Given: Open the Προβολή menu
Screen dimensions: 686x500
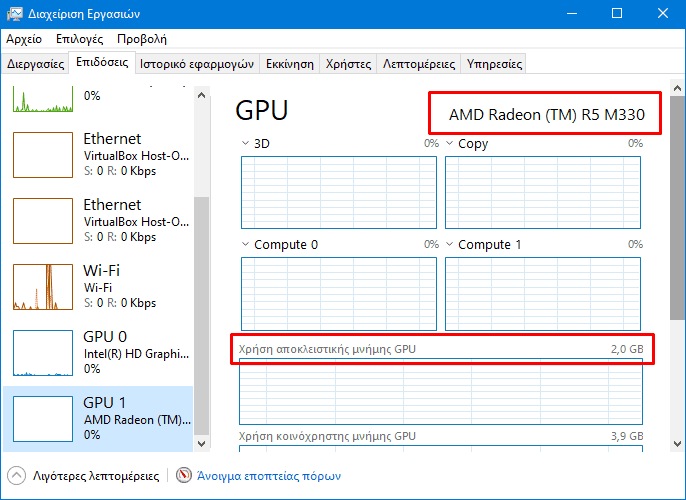Looking at the screenshot, I should pos(142,39).
